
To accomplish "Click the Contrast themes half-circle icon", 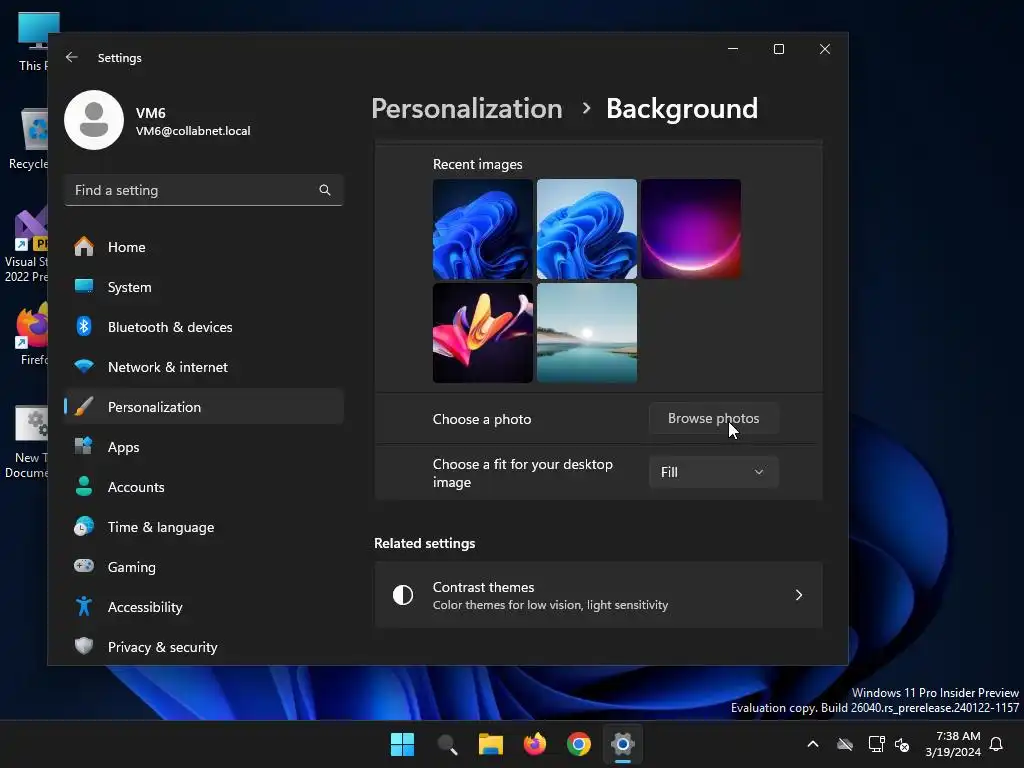I will pyautogui.click(x=403, y=595).
